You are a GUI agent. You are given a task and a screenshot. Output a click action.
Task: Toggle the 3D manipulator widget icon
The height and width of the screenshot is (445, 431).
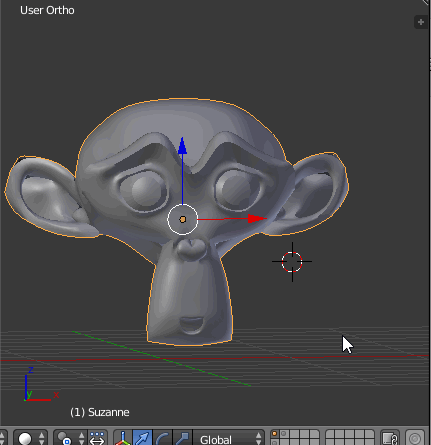tap(123, 438)
